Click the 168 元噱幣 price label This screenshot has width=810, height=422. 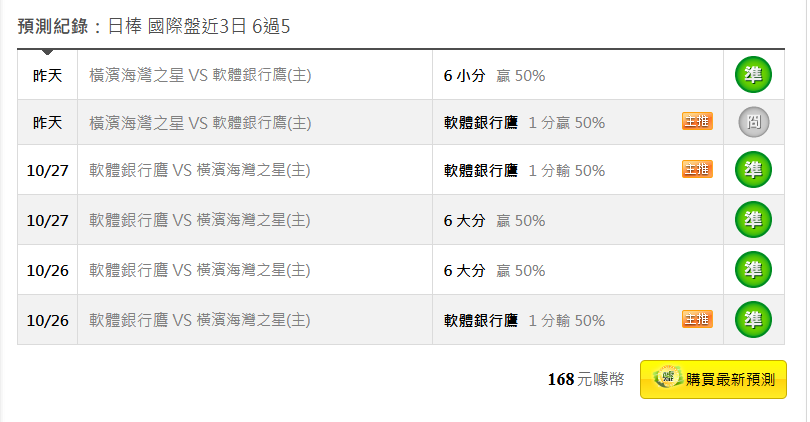586,380
